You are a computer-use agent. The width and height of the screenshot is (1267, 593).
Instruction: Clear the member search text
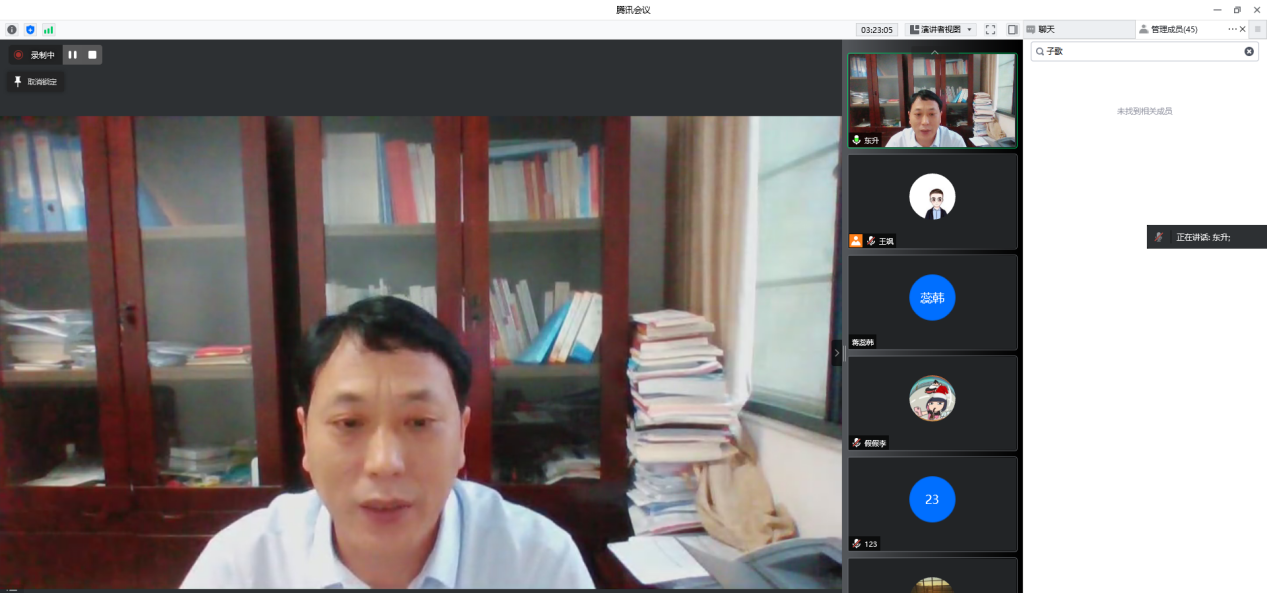click(1249, 51)
